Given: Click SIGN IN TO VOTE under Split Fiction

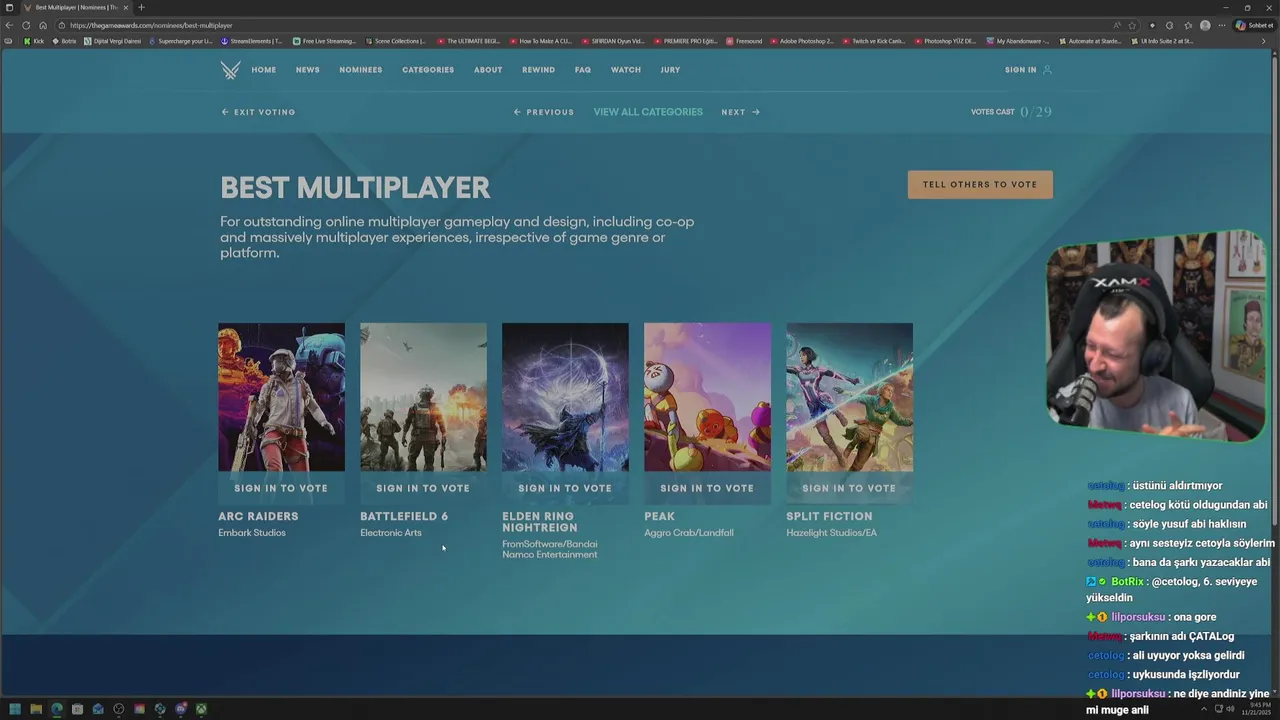Looking at the screenshot, I should tap(849, 488).
